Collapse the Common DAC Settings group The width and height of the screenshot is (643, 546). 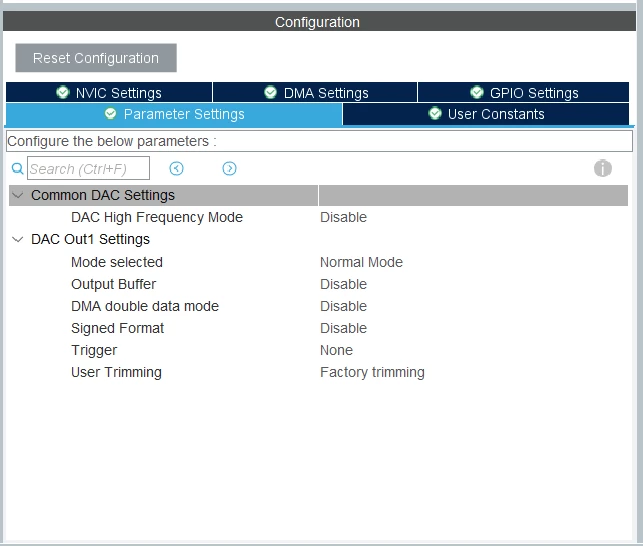pos(18,195)
